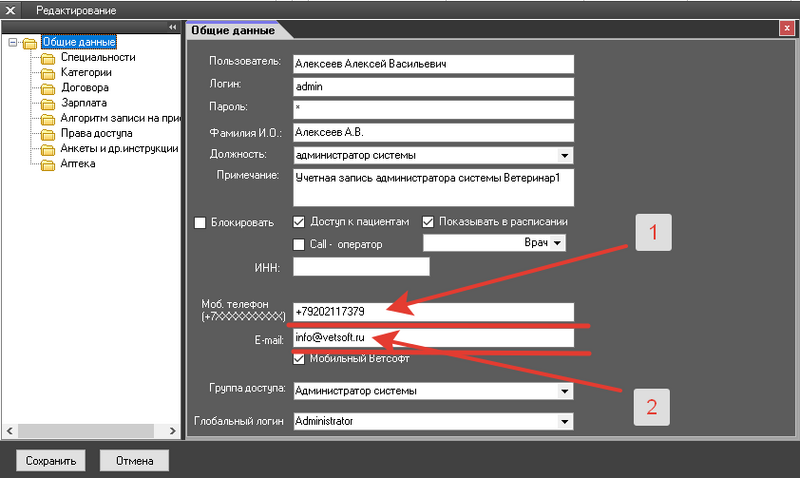Viewport: 800px width, 478px height.
Task: Click the Категории folder icon
Action: [48, 73]
